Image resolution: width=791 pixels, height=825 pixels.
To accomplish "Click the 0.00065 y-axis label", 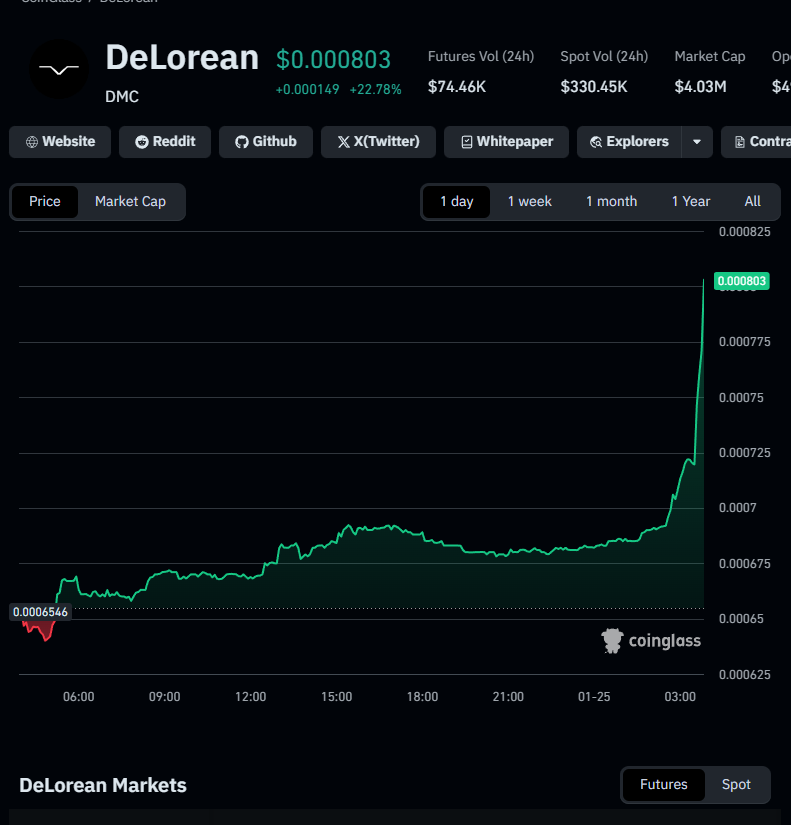I will point(741,619).
